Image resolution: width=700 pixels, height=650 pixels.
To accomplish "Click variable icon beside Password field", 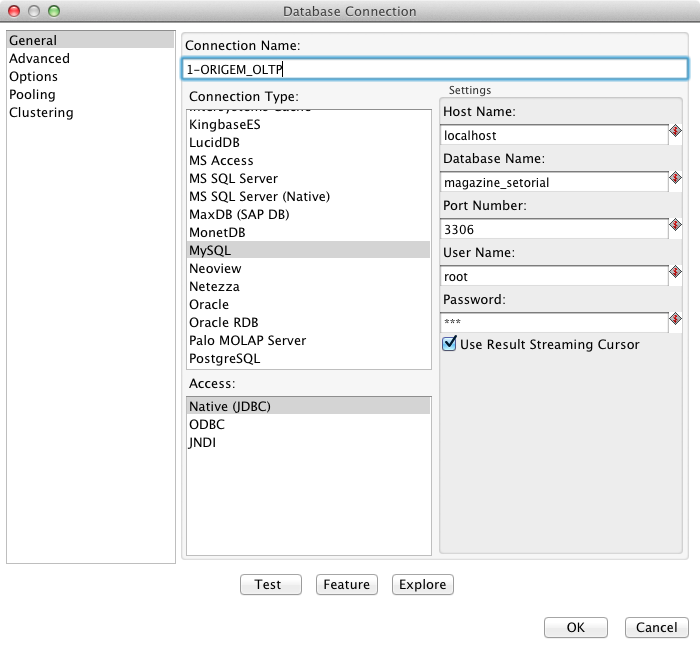I will [x=675, y=319].
